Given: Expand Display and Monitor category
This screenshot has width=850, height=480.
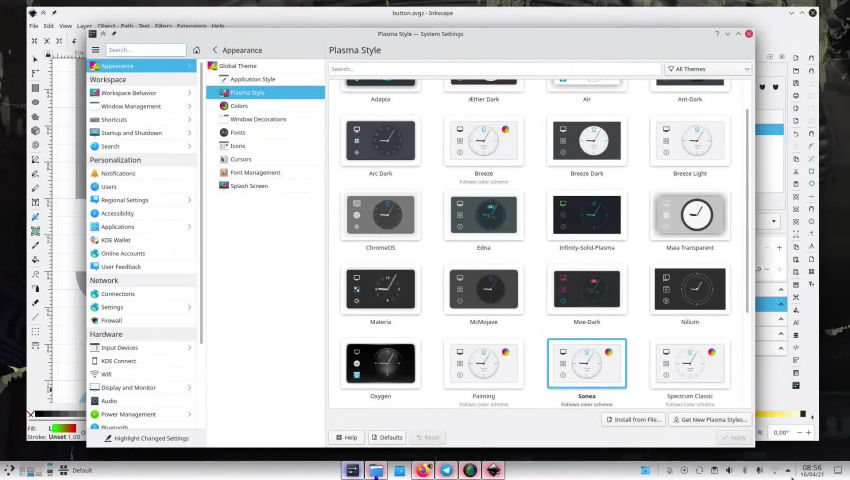Looking at the screenshot, I should (x=143, y=388).
